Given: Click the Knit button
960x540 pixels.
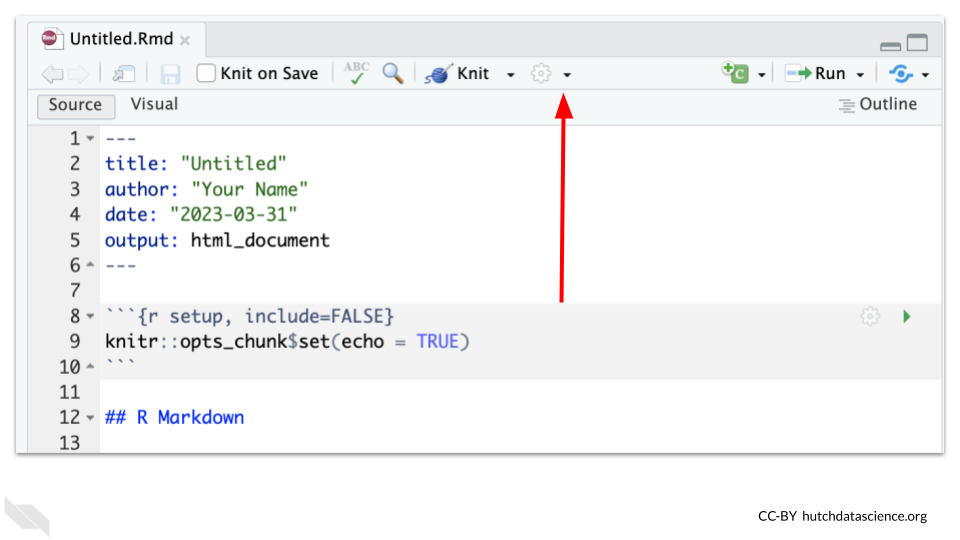Looking at the screenshot, I should (x=457, y=73).
